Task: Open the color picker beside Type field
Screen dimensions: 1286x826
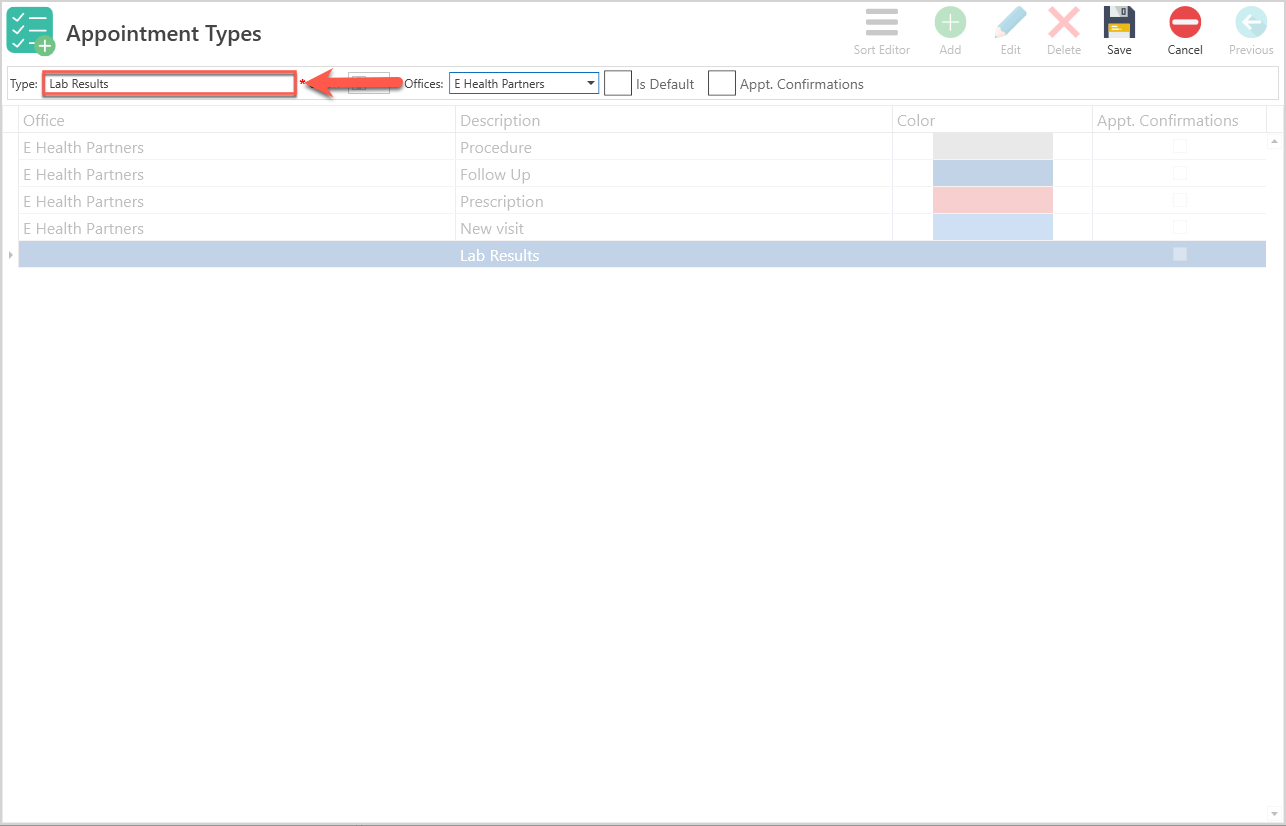Action: (369, 84)
